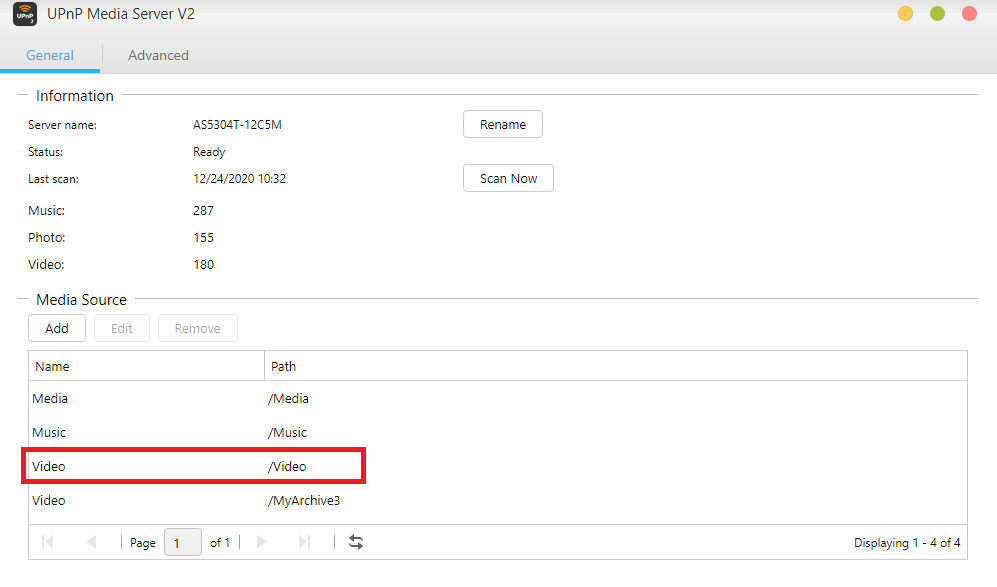Click the green maximize window circle
Image resolution: width=997 pixels, height=587 pixels.
pyautogui.click(x=937, y=14)
